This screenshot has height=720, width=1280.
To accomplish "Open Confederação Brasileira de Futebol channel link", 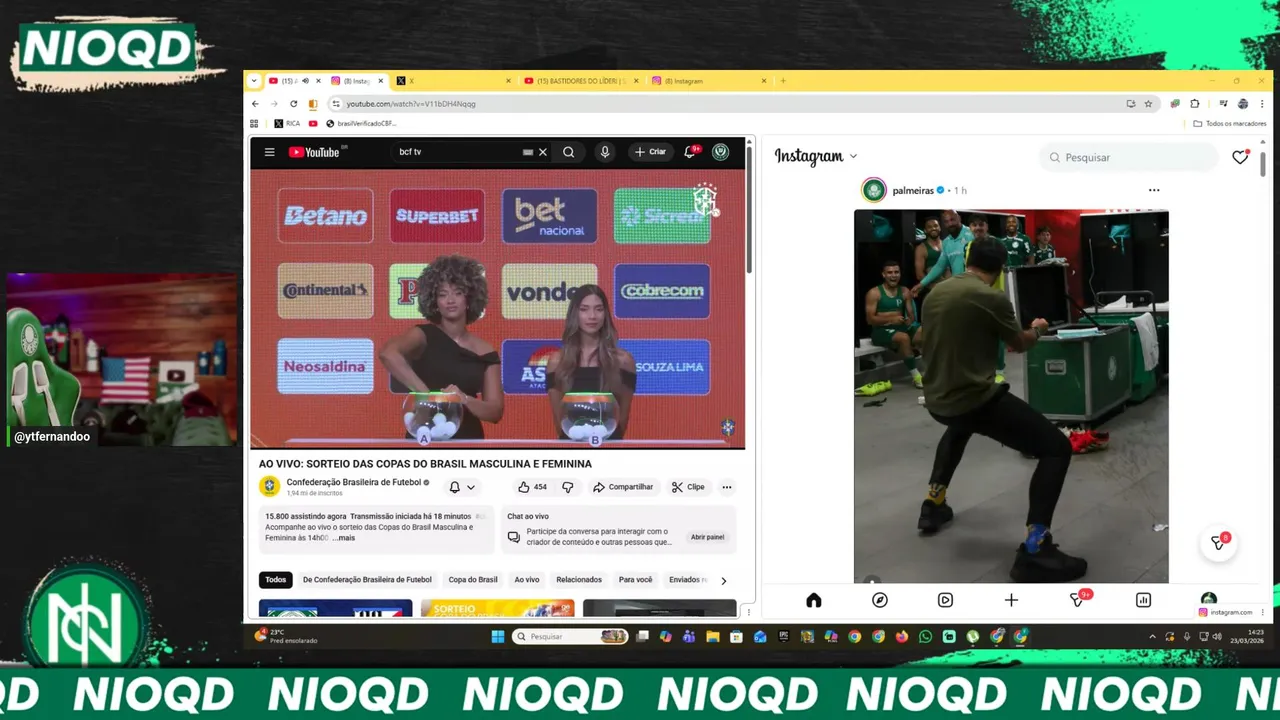I will click(x=354, y=482).
